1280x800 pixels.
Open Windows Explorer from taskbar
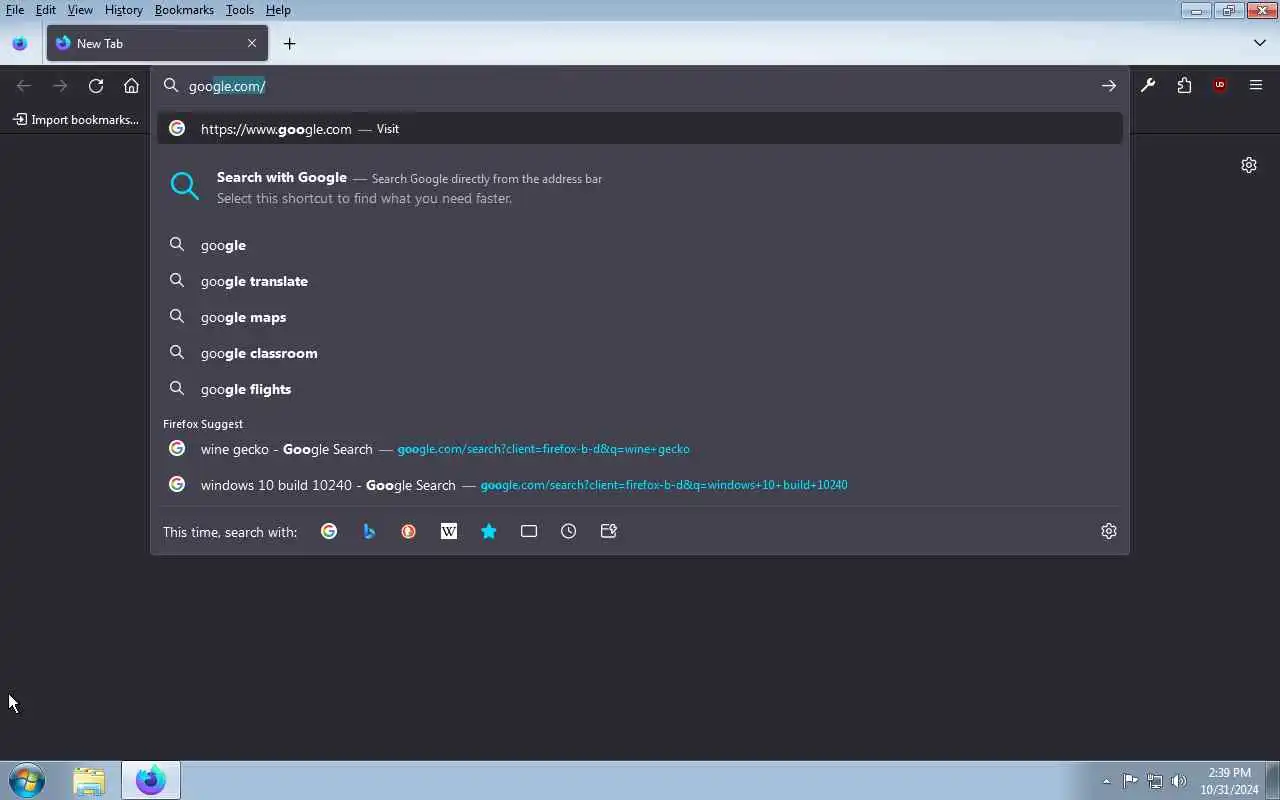point(89,780)
